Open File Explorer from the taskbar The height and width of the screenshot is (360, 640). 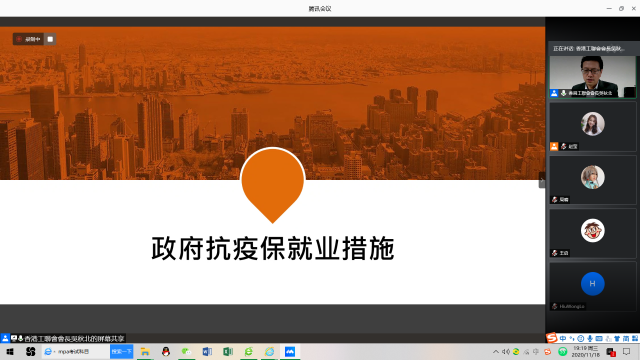coord(145,351)
